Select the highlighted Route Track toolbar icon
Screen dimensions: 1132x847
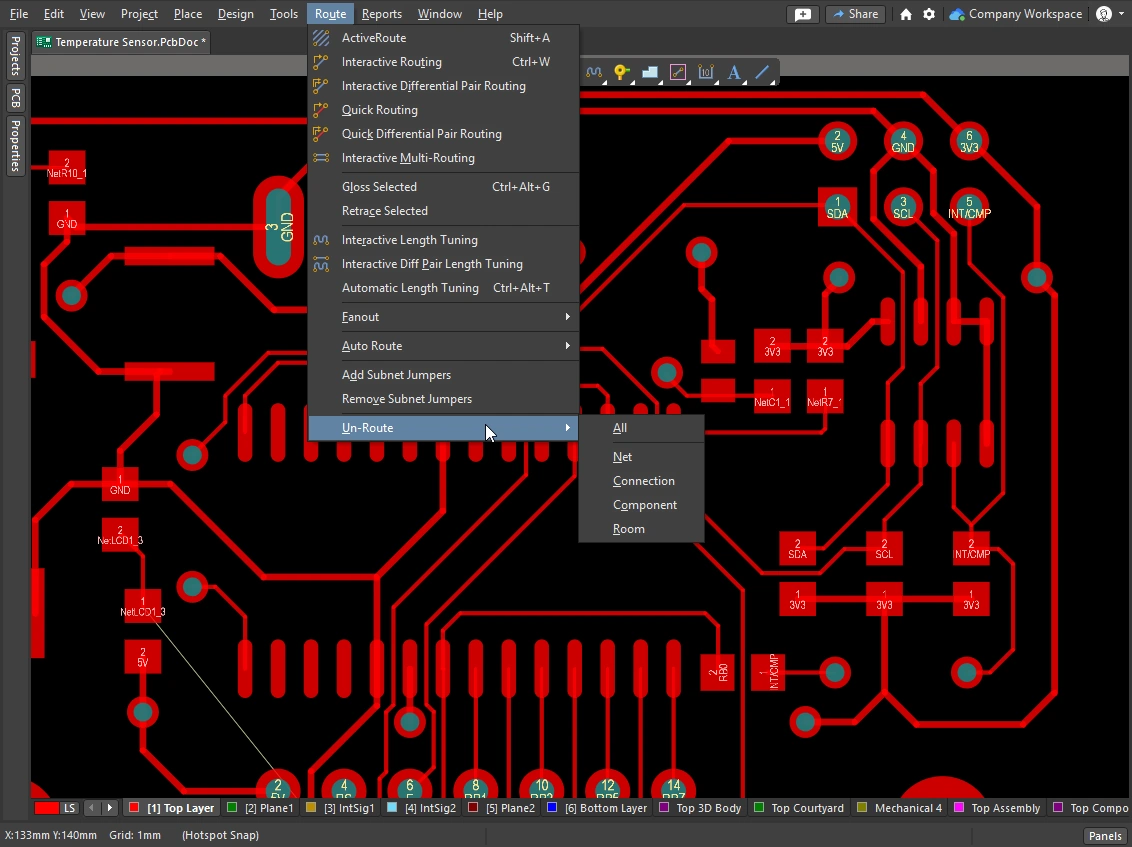[678, 72]
